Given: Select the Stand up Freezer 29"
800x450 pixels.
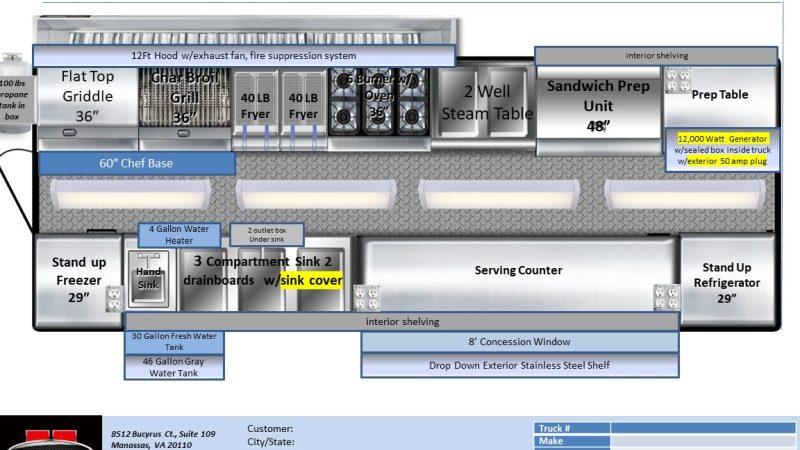Looking at the screenshot, I should point(79,280).
